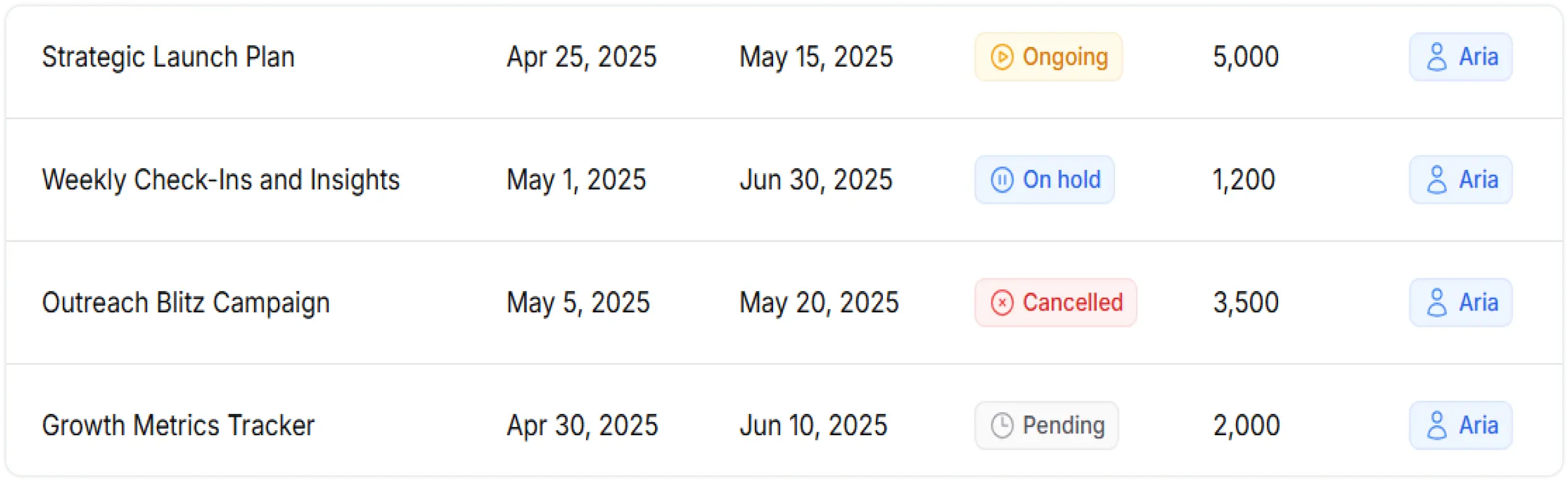Open the Strategic Launch Plan project
The width and height of the screenshot is (1568, 481).
click(168, 57)
